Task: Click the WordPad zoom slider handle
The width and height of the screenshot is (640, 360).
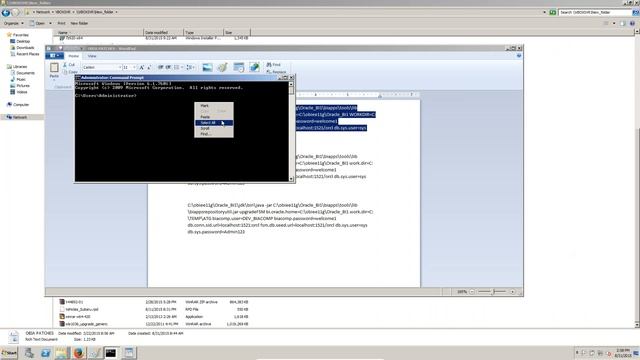Action: click(x=493, y=292)
